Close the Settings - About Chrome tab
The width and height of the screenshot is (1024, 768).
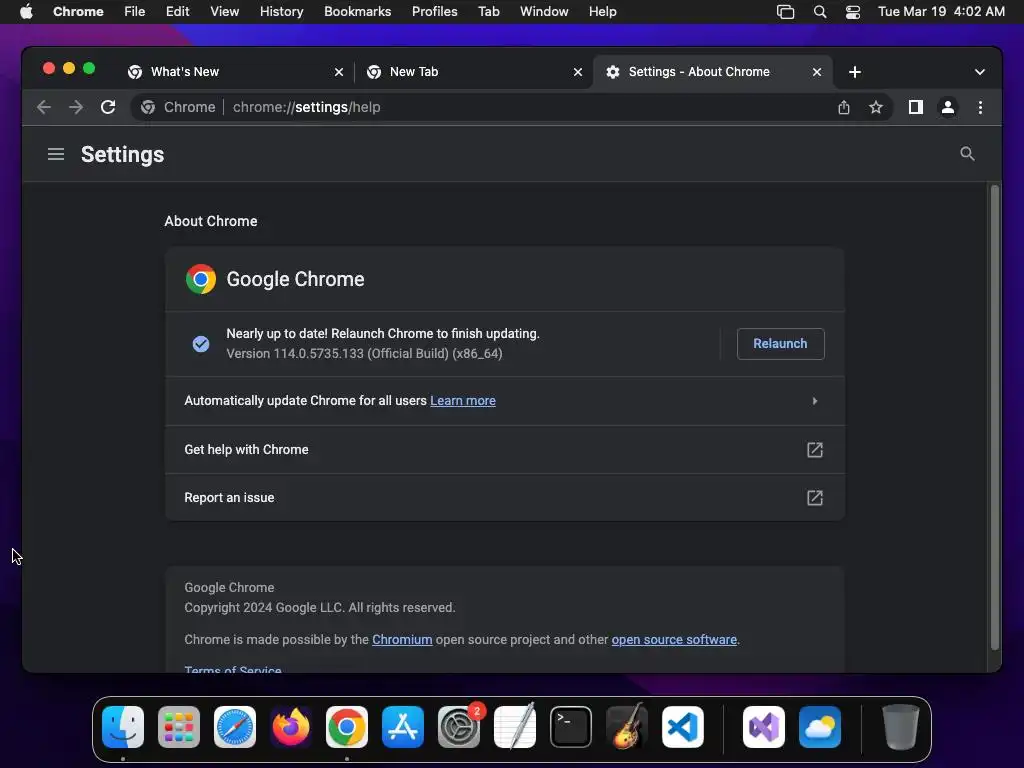click(x=817, y=72)
